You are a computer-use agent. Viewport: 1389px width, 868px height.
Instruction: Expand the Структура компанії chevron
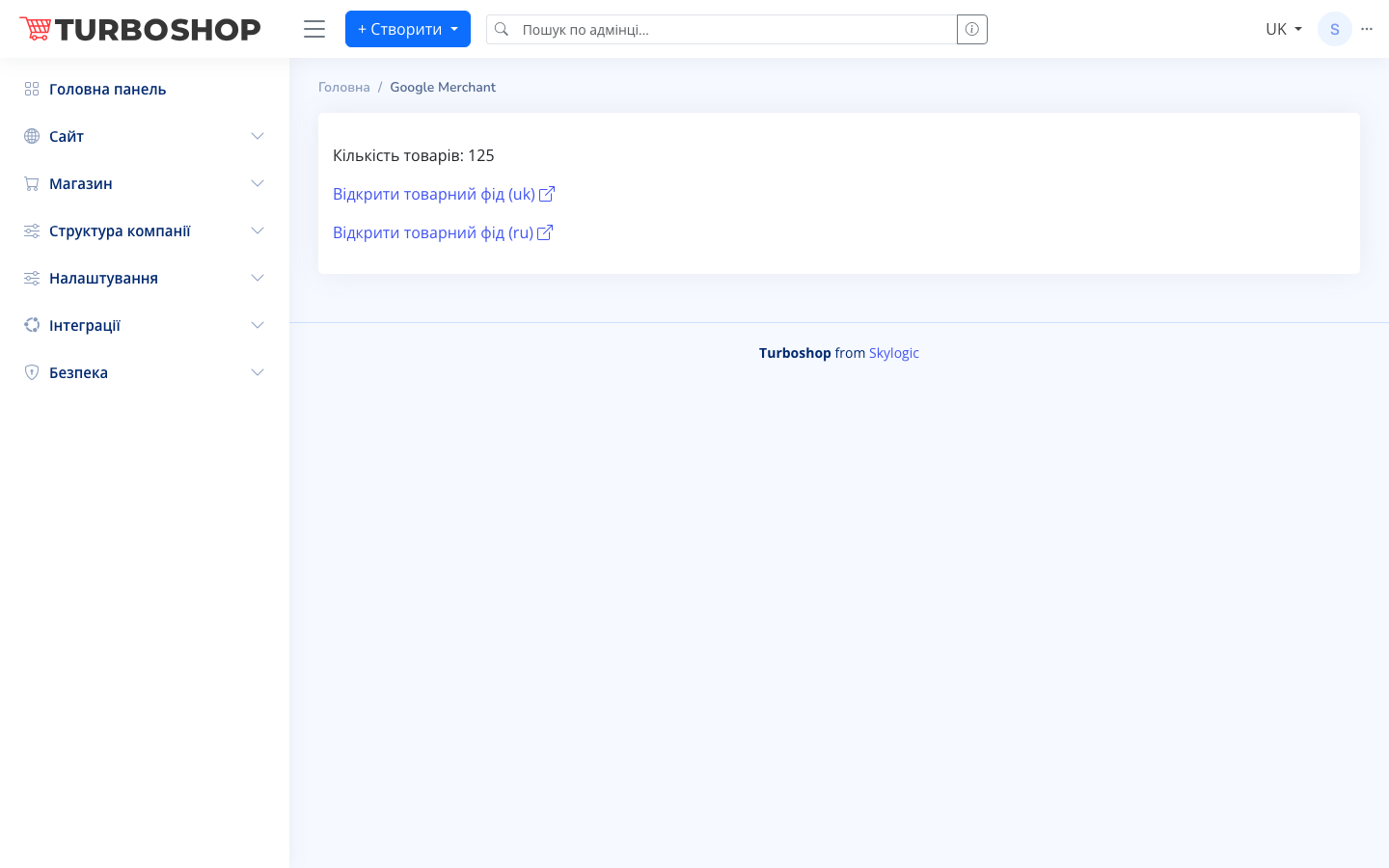click(x=258, y=231)
